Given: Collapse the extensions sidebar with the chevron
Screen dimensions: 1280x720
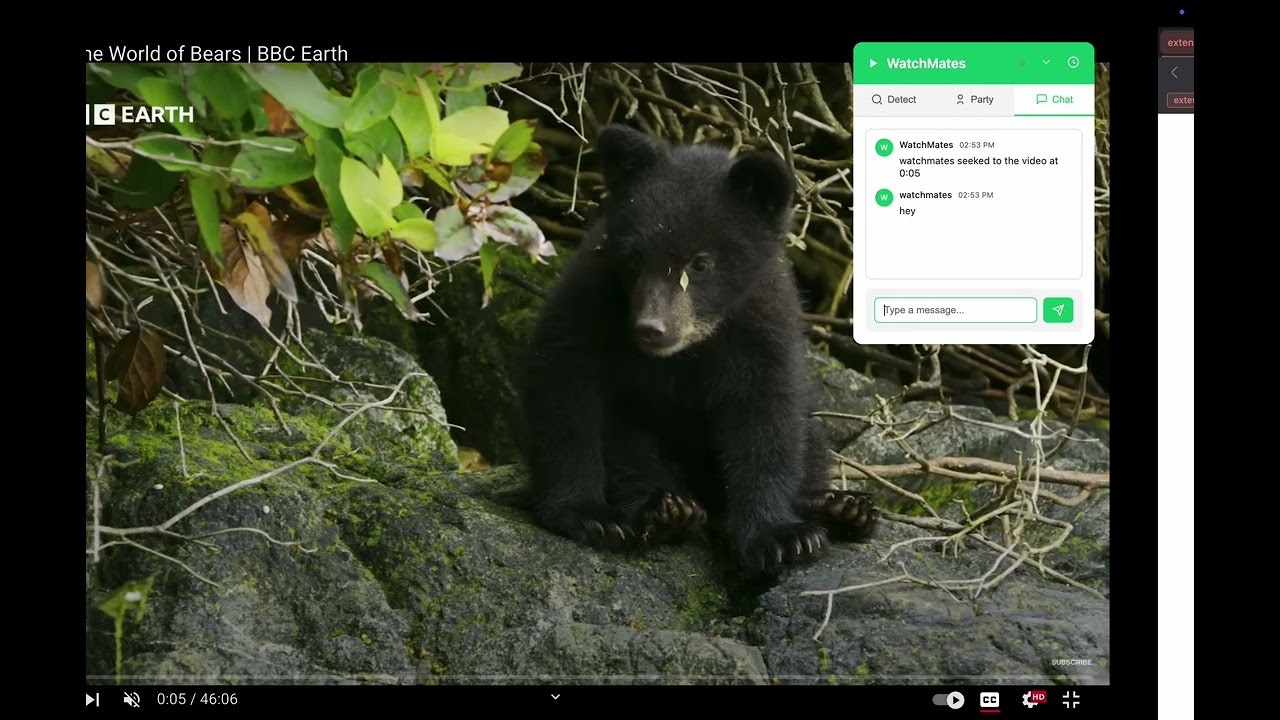Looking at the screenshot, I should click(x=1174, y=72).
